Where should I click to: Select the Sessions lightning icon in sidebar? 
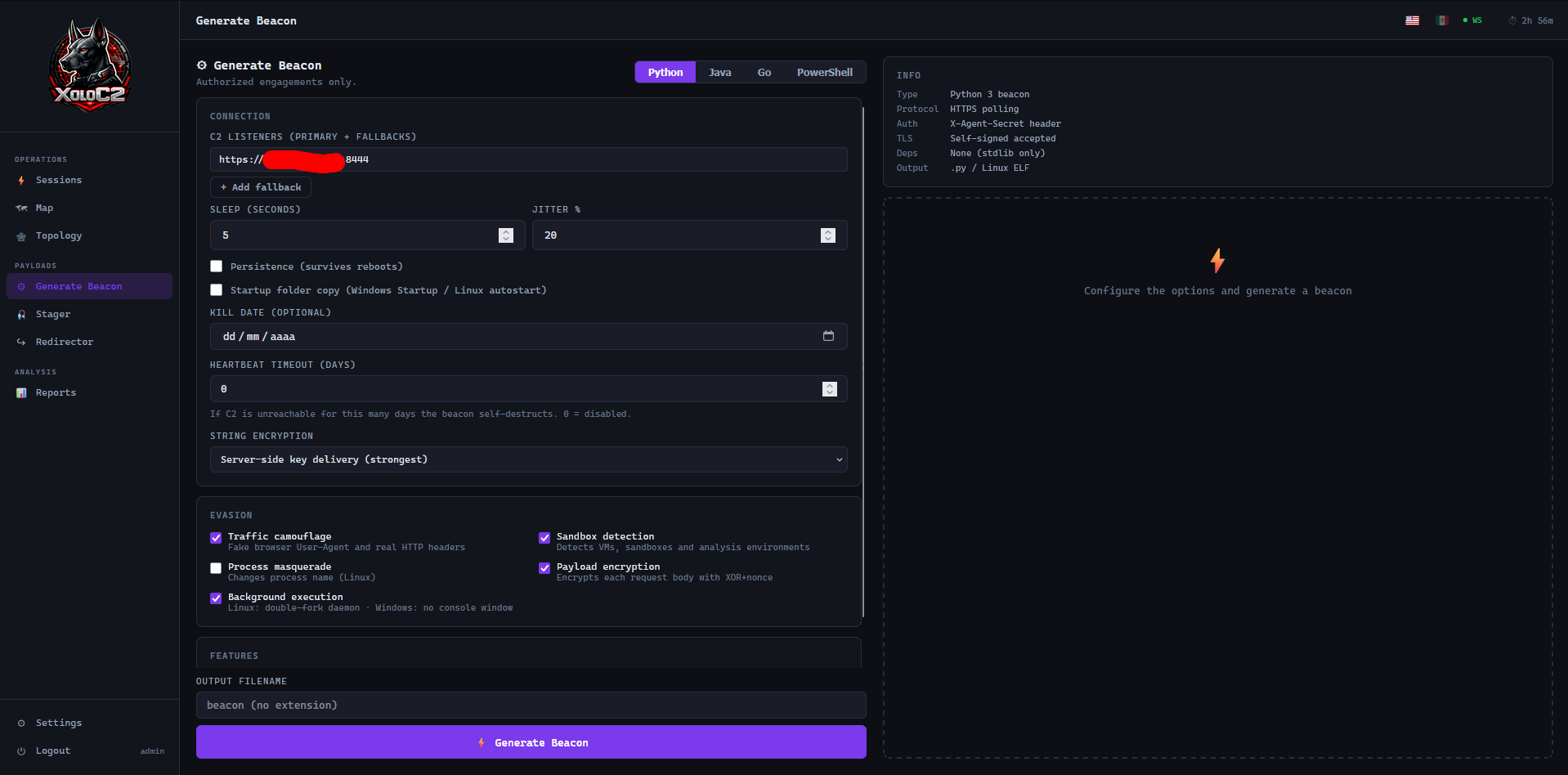click(x=21, y=180)
